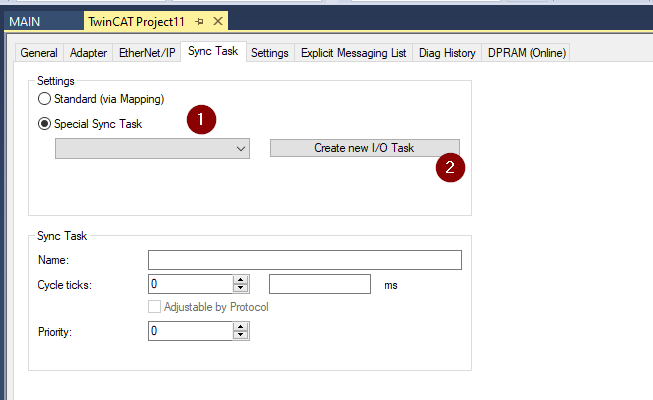Screen dimensions: 653x400
Task: Go to the Explicit Messaging List tab
Action: (x=354, y=53)
